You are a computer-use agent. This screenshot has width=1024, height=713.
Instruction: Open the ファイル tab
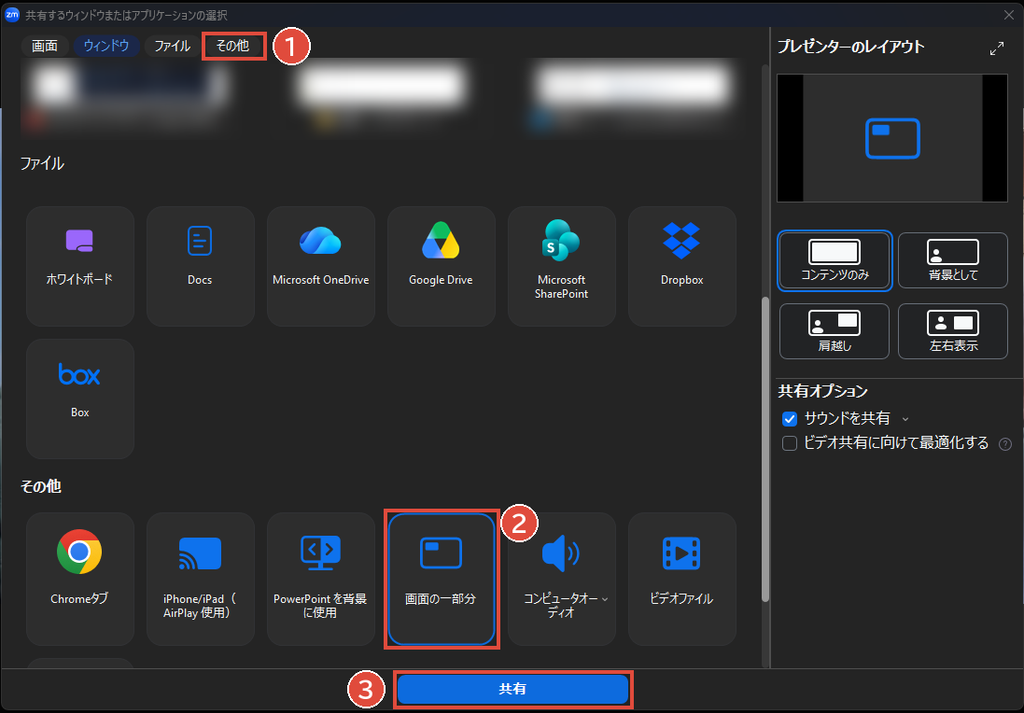[172, 46]
